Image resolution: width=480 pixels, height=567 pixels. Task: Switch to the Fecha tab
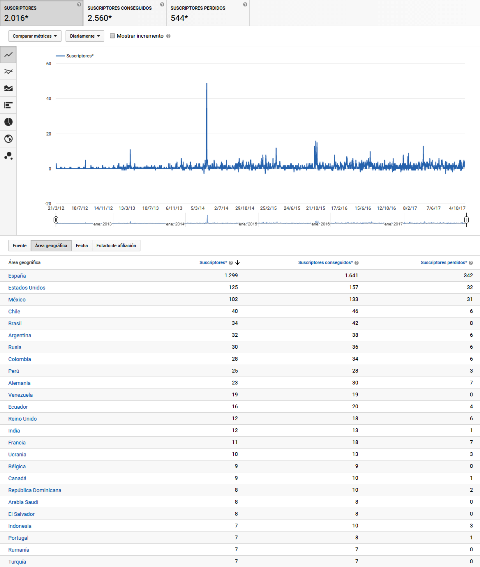82,246
